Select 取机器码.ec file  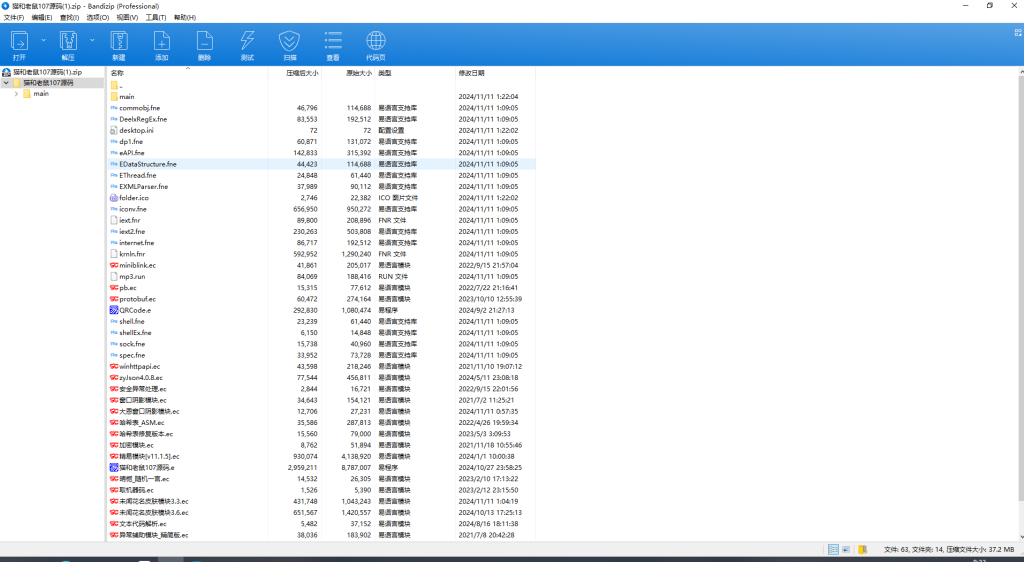click(x=136, y=490)
